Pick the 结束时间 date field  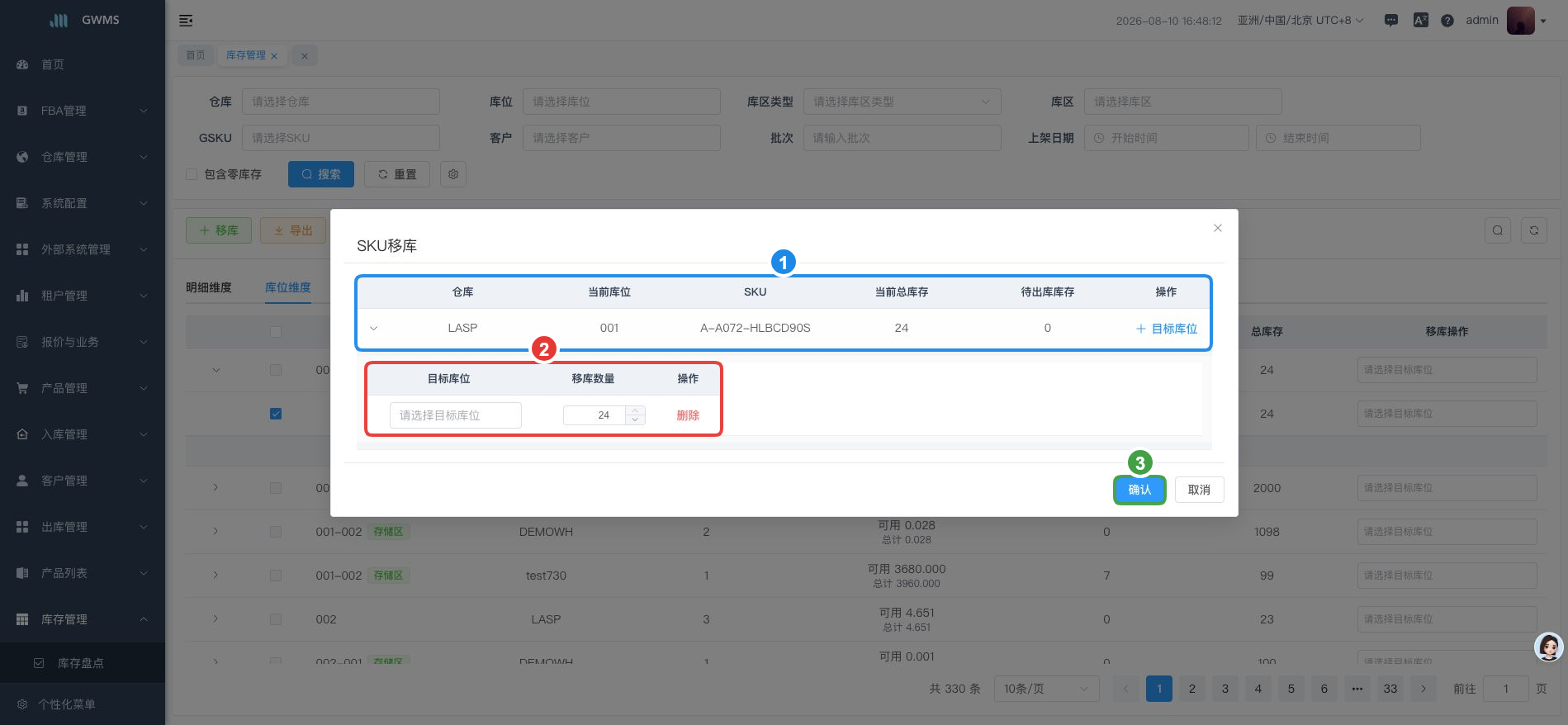(x=1338, y=138)
